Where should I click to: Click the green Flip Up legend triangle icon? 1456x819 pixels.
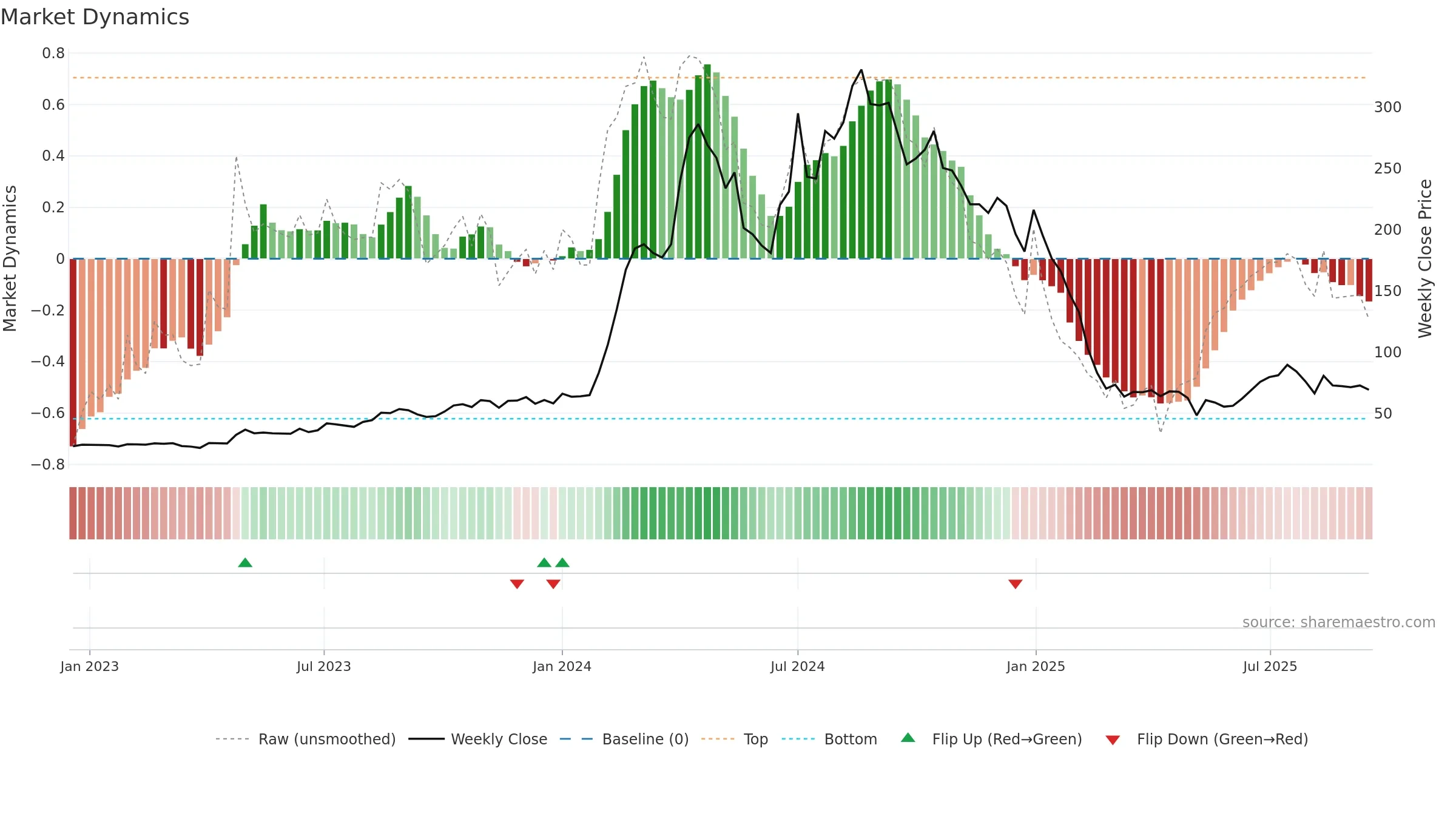click(908, 738)
